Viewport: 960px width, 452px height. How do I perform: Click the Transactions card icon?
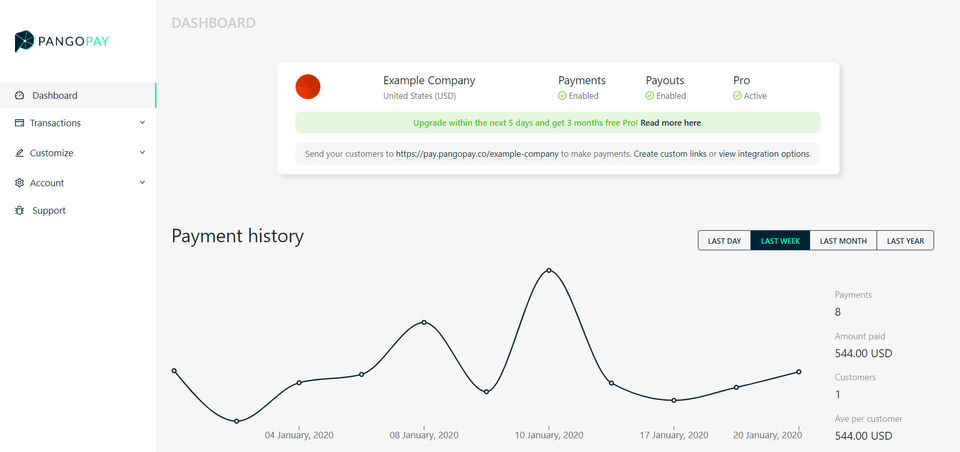point(20,123)
